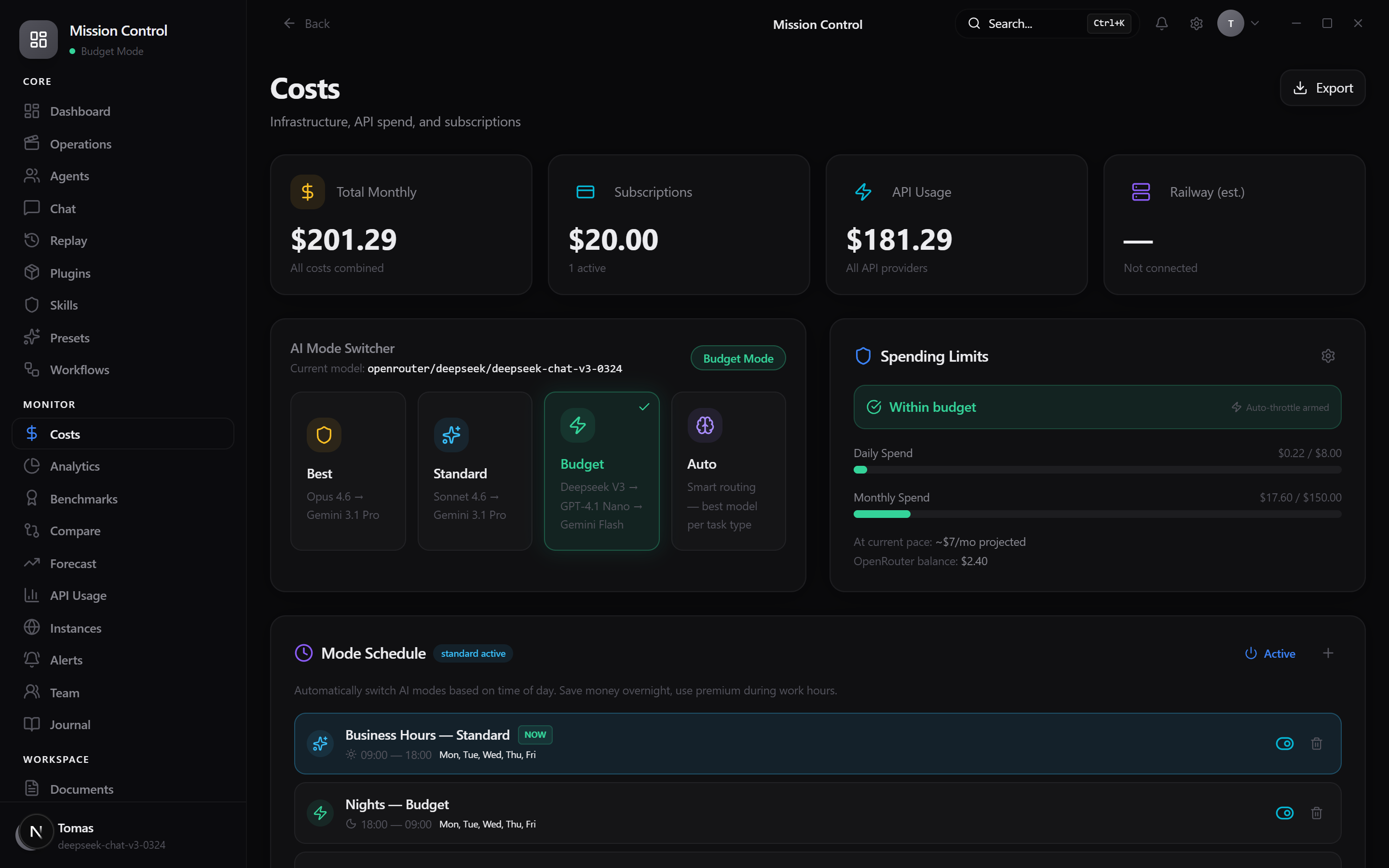Image resolution: width=1389 pixels, height=868 pixels.
Task: Click the Documents file icon
Action: pos(32,789)
